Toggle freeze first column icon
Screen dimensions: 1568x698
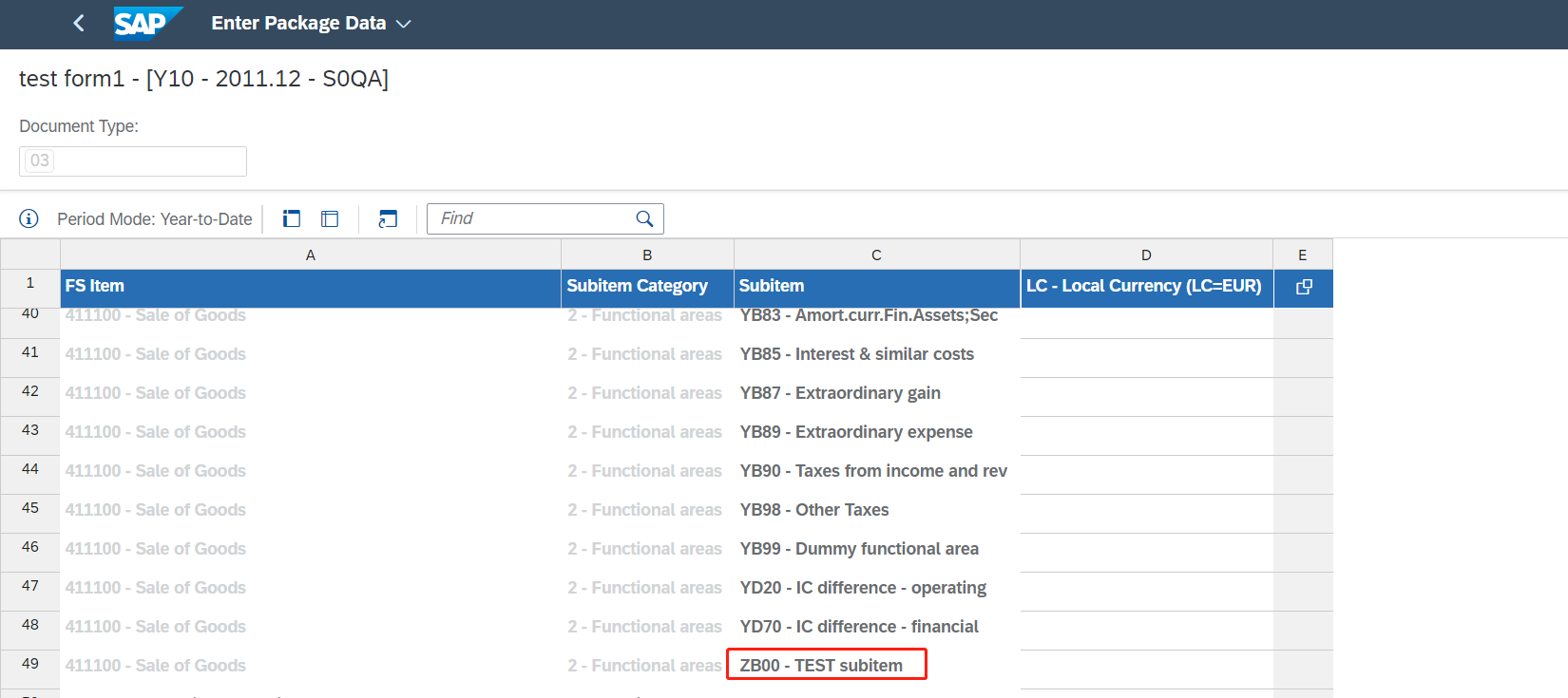pyautogui.click(x=330, y=219)
